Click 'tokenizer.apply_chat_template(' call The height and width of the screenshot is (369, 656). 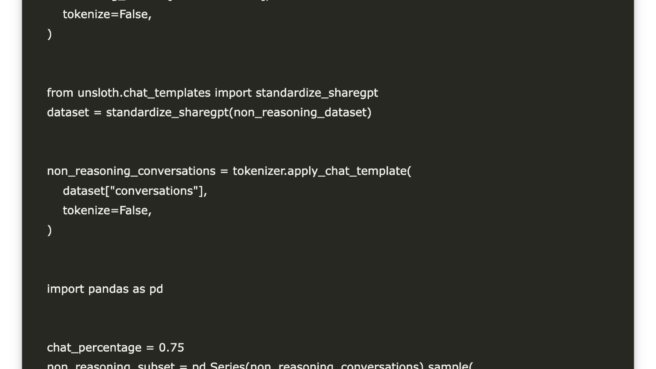click(322, 171)
